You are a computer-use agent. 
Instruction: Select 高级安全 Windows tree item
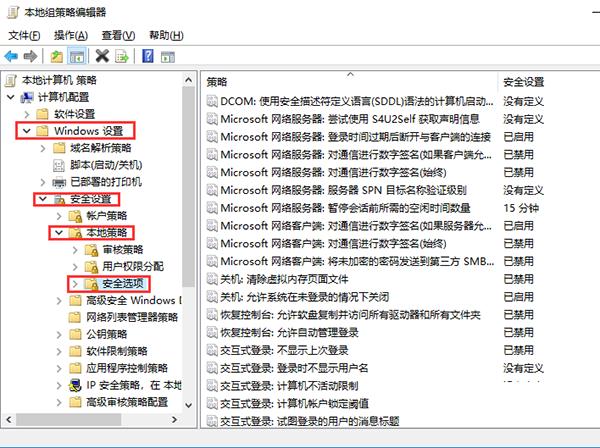[x=134, y=300]
